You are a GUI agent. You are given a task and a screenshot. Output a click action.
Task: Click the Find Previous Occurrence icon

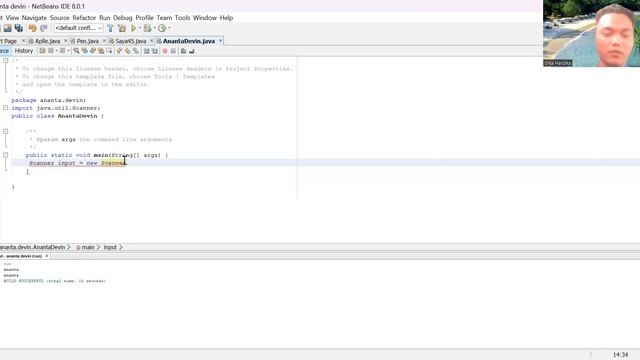click(84, 51)
